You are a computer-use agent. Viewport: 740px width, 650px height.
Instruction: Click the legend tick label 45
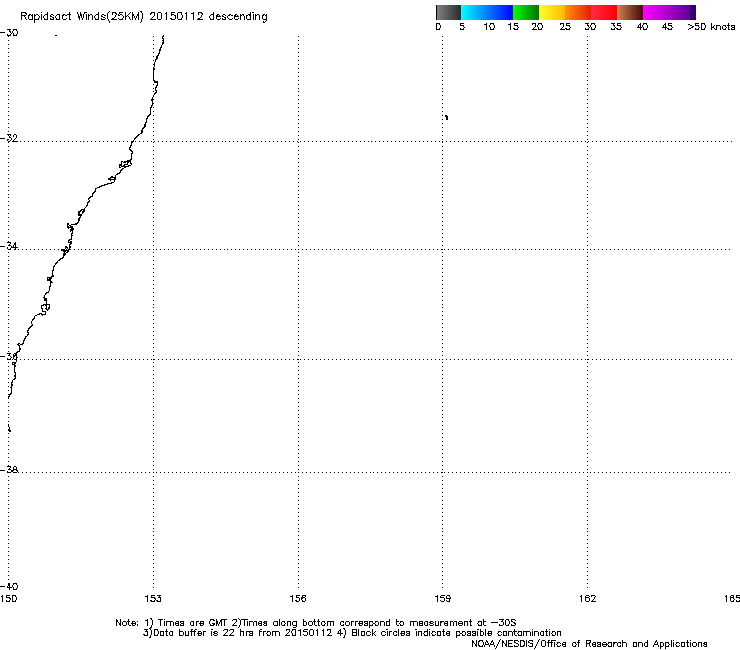(x=667, y=27)
